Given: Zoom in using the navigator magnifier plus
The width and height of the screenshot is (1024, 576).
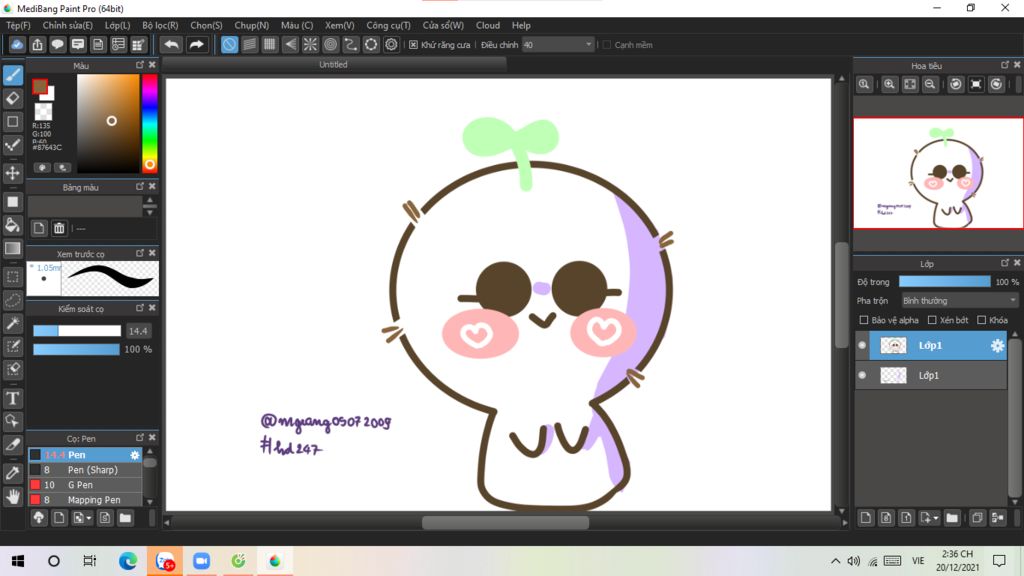Looking at the screenshot, I should pyautogui.click(x=889, y=84).
